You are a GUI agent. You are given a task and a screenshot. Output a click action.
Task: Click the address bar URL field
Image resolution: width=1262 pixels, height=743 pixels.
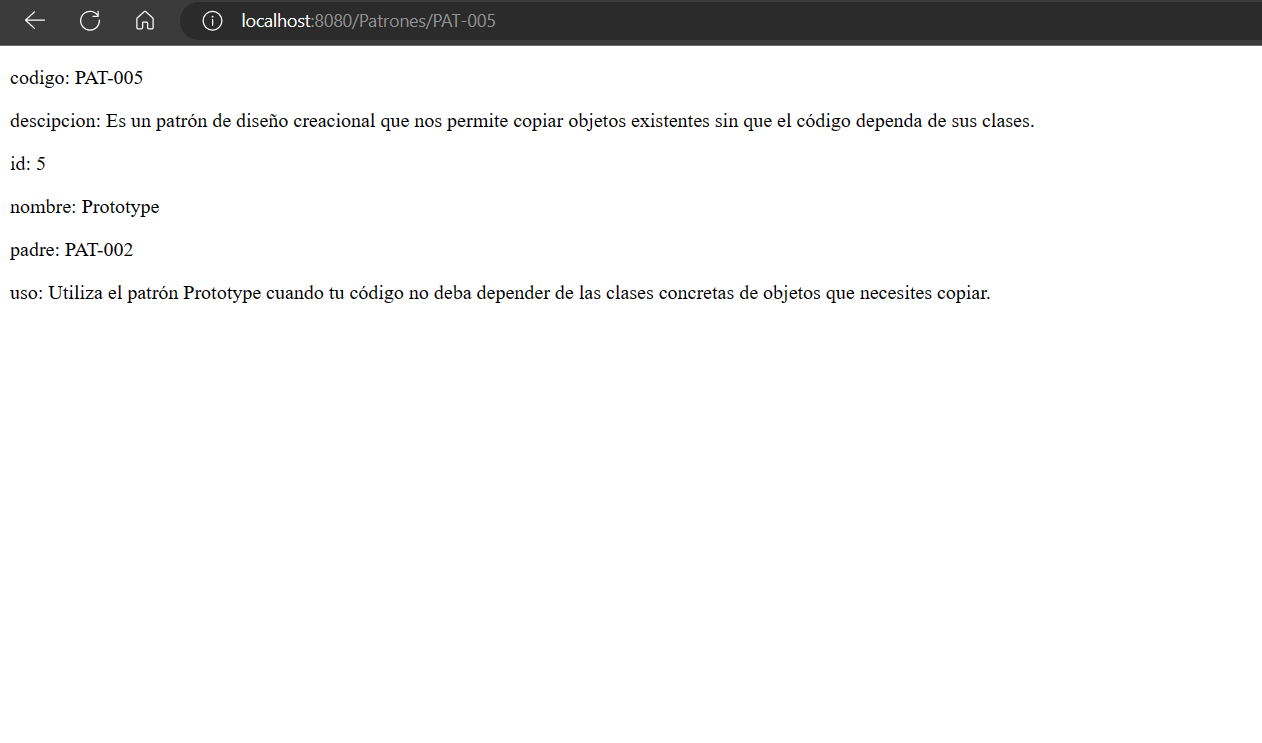pyautogui.click(x=600, y=20)
